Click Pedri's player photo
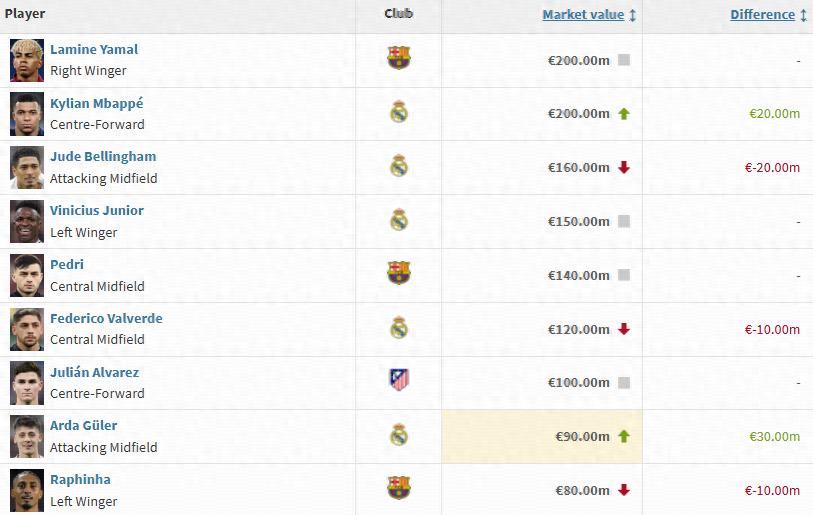 click(27, 275)
